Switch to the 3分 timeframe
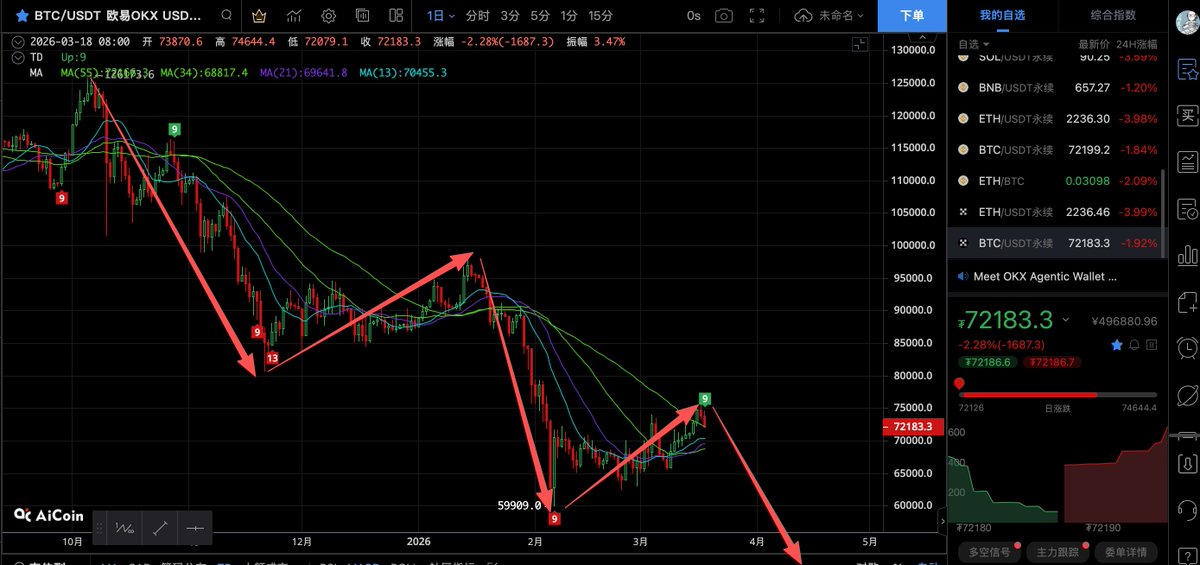 (510, 16)
